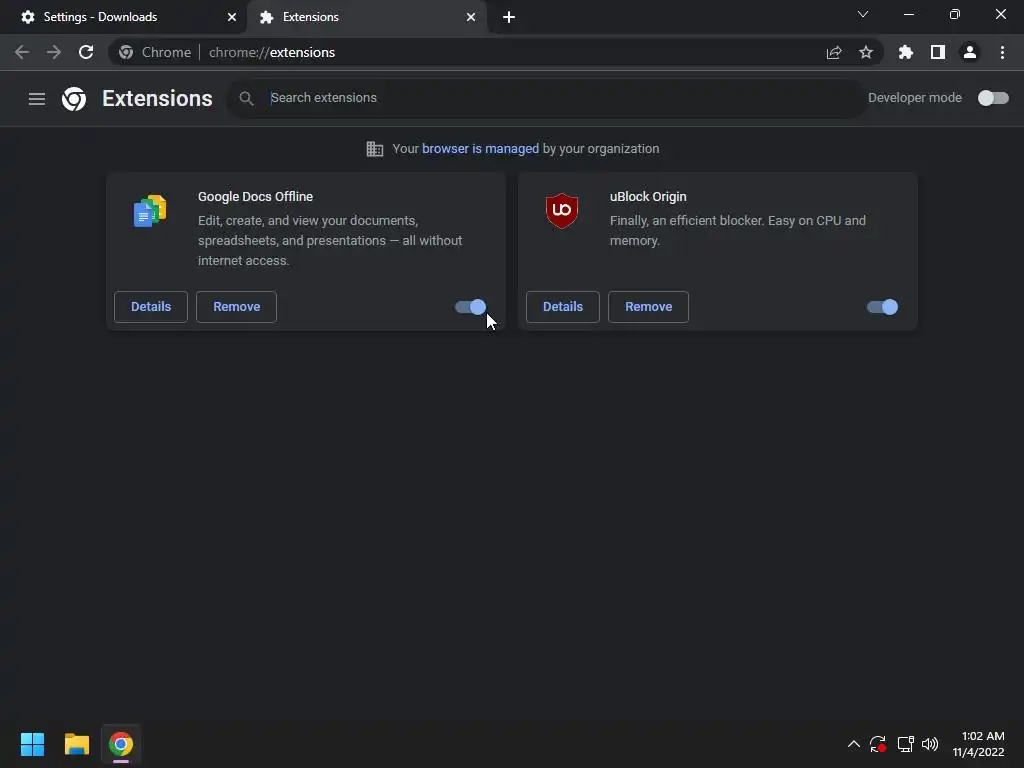The width and height of the screenshot is (1024, 768).
Task: Open Details for uBlock Origin
Action: (563, 307)
